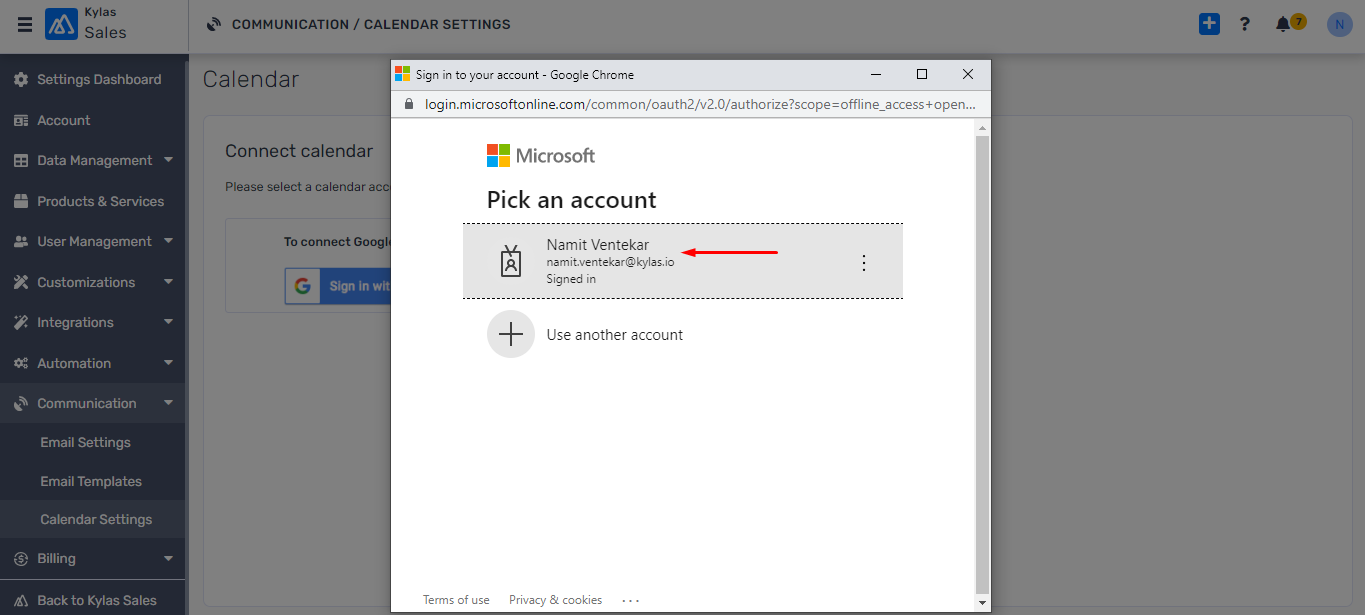Open the hamburger menu in Kylas header
The height and width of the screenshot is (615, 1365).
point(25,25)
